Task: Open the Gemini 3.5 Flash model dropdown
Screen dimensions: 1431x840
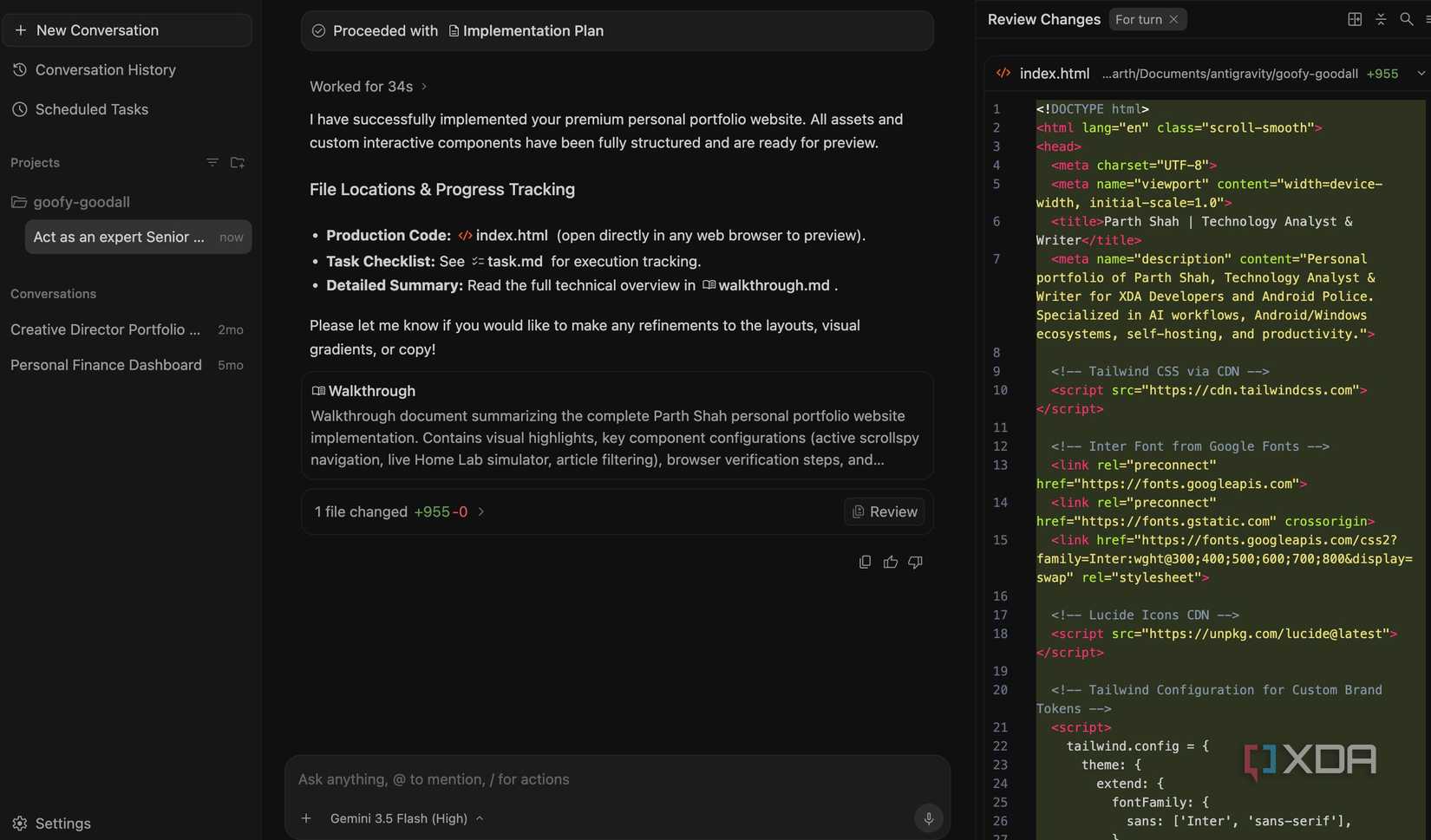Action: [x=407, y=818]
